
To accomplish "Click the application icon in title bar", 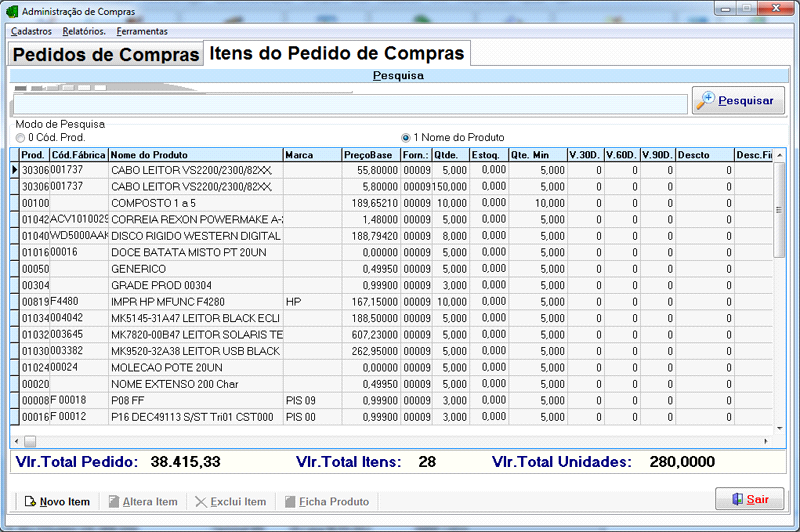I will tap(11, 9).
